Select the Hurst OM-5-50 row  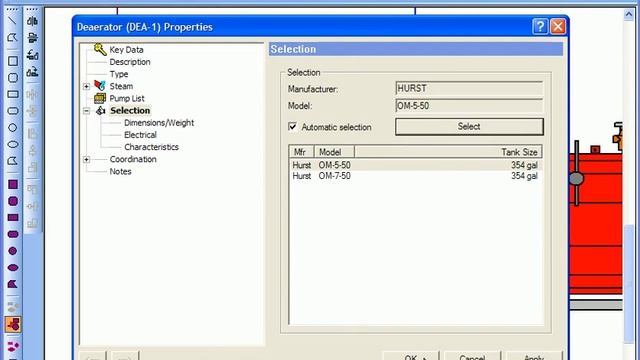(x=415, y=165)
